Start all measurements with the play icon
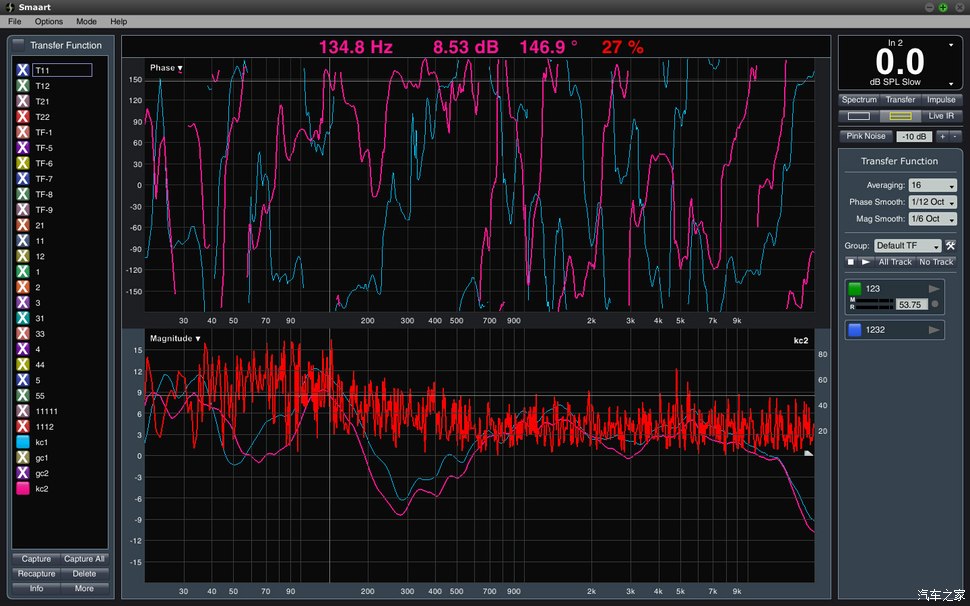 click(x=865, y=262)
